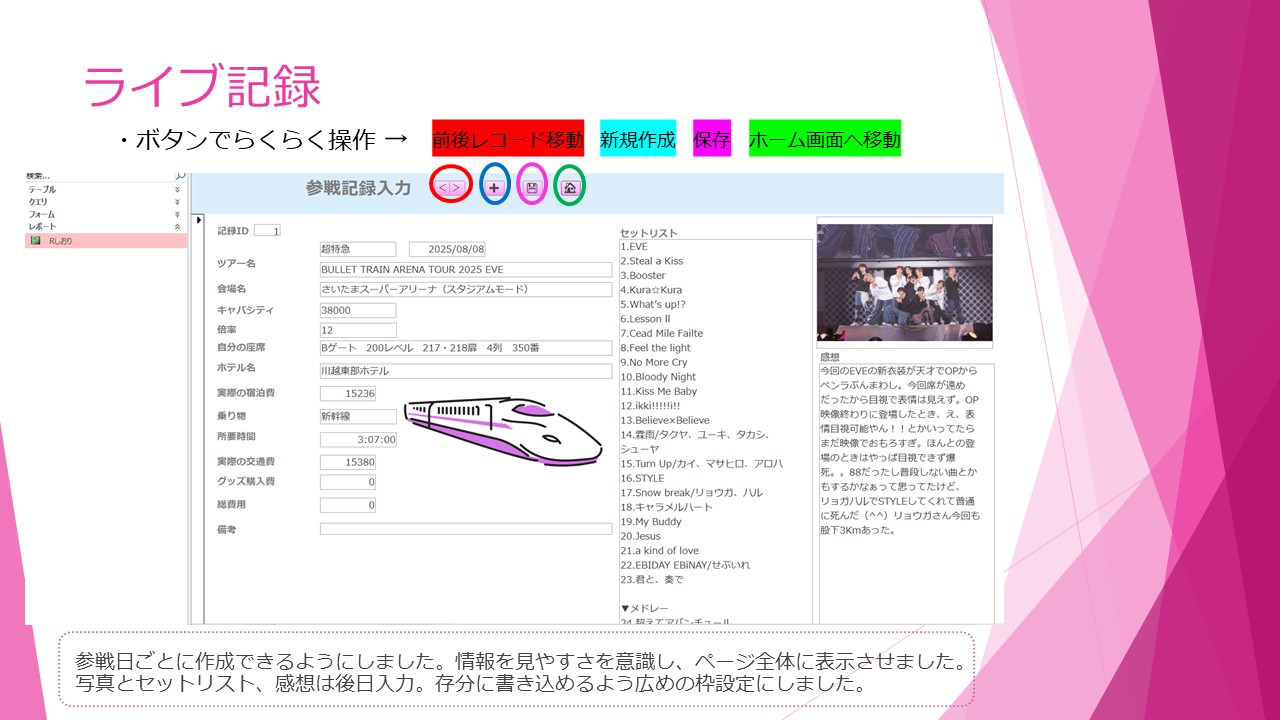
Task: Expand the テーブル group in navigation pane
Action: (178, 189)
